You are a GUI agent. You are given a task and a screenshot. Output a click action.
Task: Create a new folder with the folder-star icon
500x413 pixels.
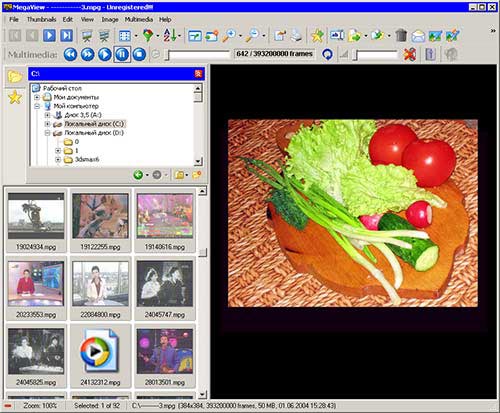[197, 175]
